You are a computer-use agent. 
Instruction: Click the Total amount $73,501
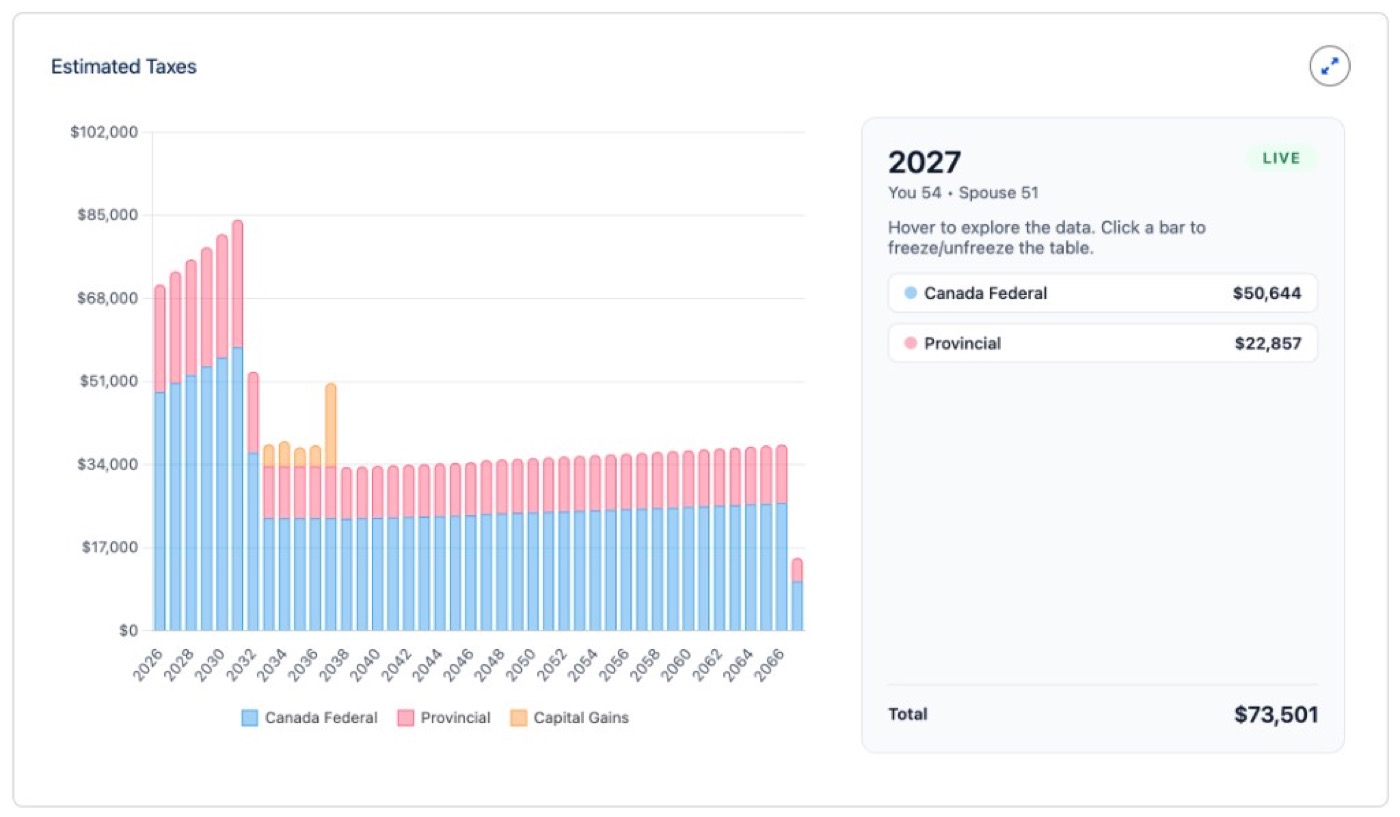(1276, 715)
